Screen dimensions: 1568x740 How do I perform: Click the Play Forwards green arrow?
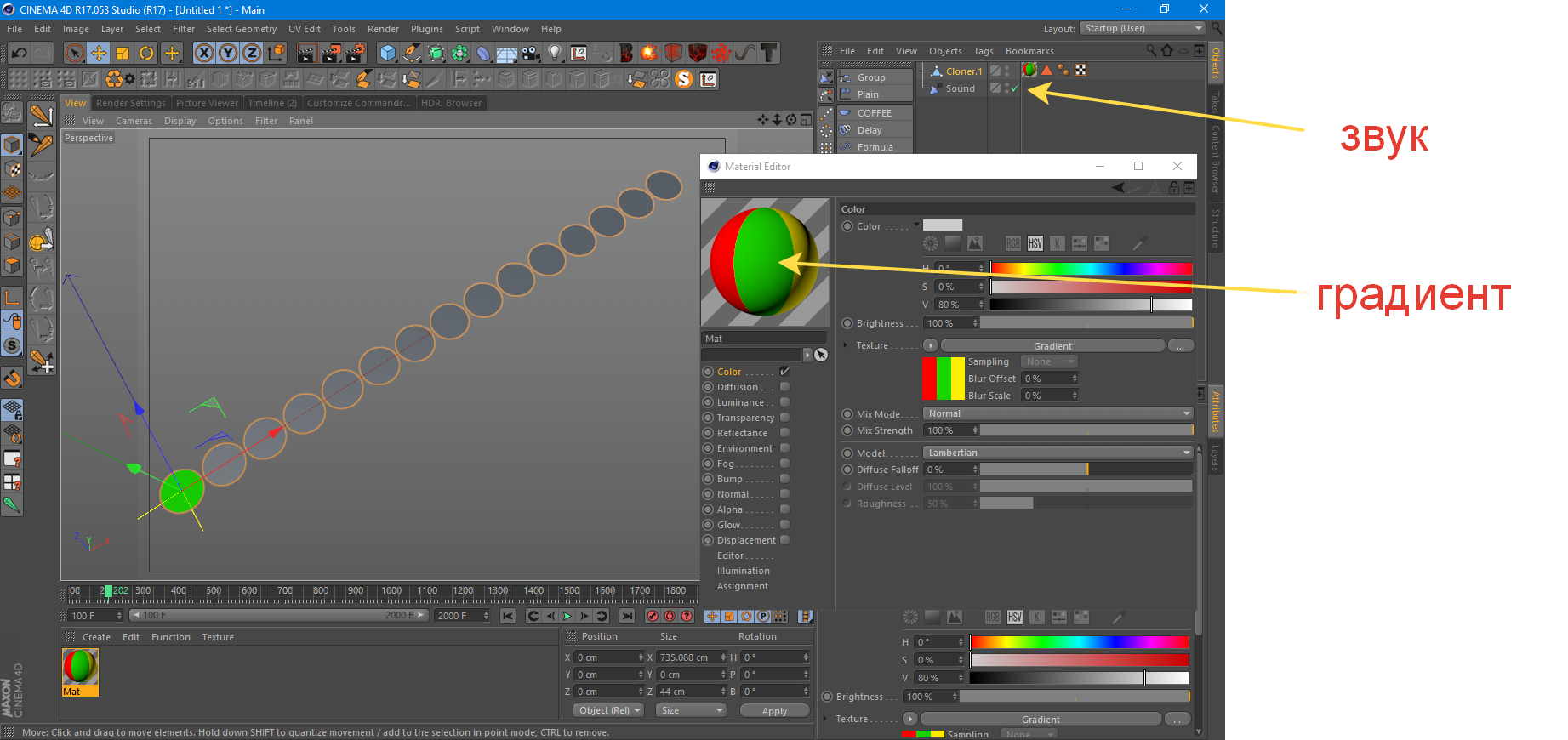point(567,616)
